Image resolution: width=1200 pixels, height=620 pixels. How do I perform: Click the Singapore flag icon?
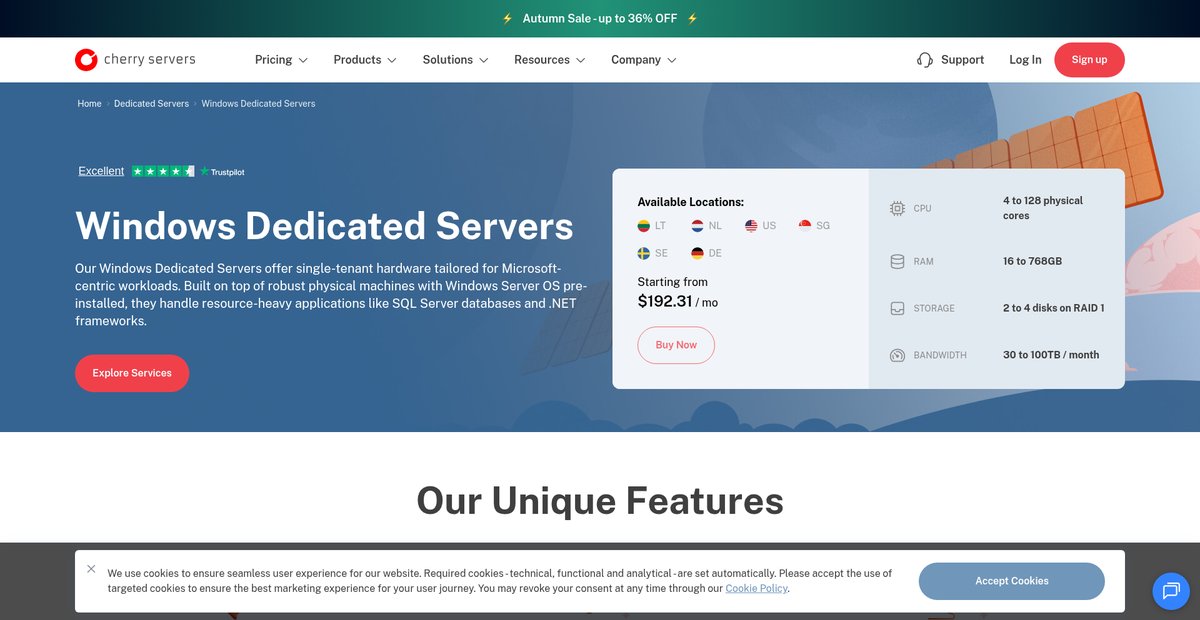pyautogui.click(x=805, y=226)
